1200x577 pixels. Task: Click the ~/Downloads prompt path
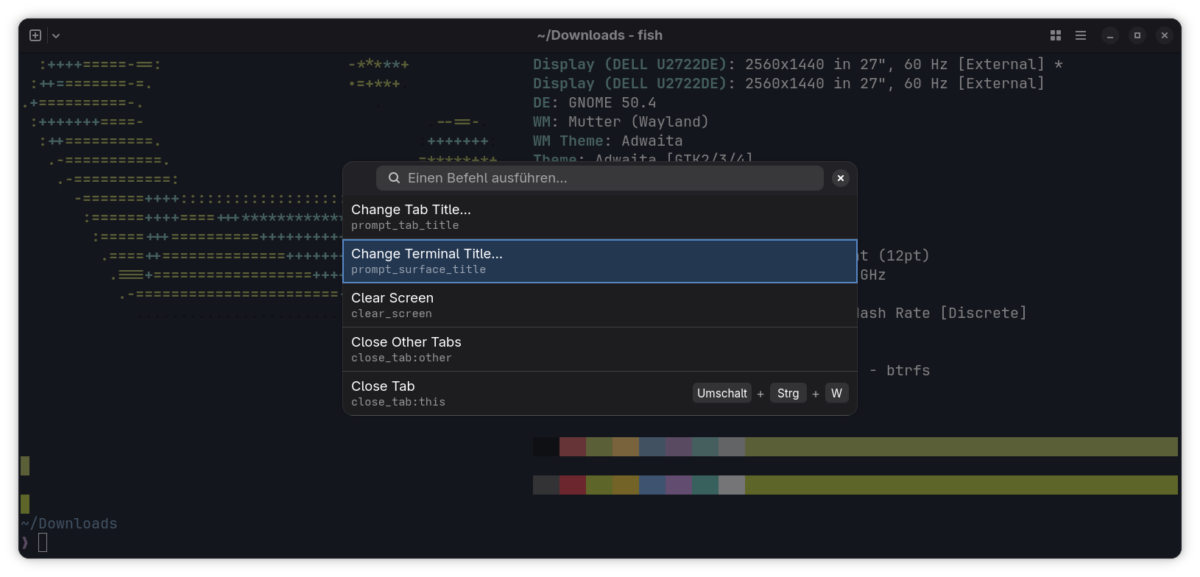[69, 523]
